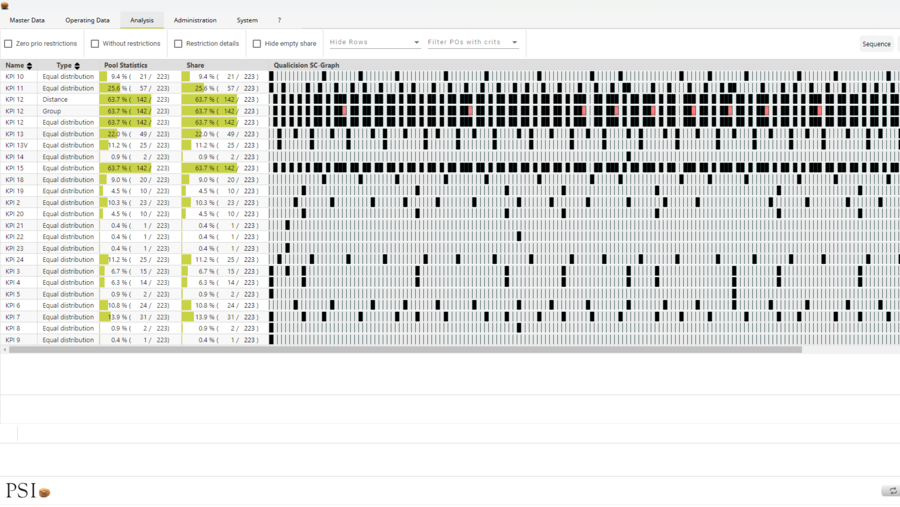
Task: Click the Pool Statistics column header
Action: tap(126, 66)
